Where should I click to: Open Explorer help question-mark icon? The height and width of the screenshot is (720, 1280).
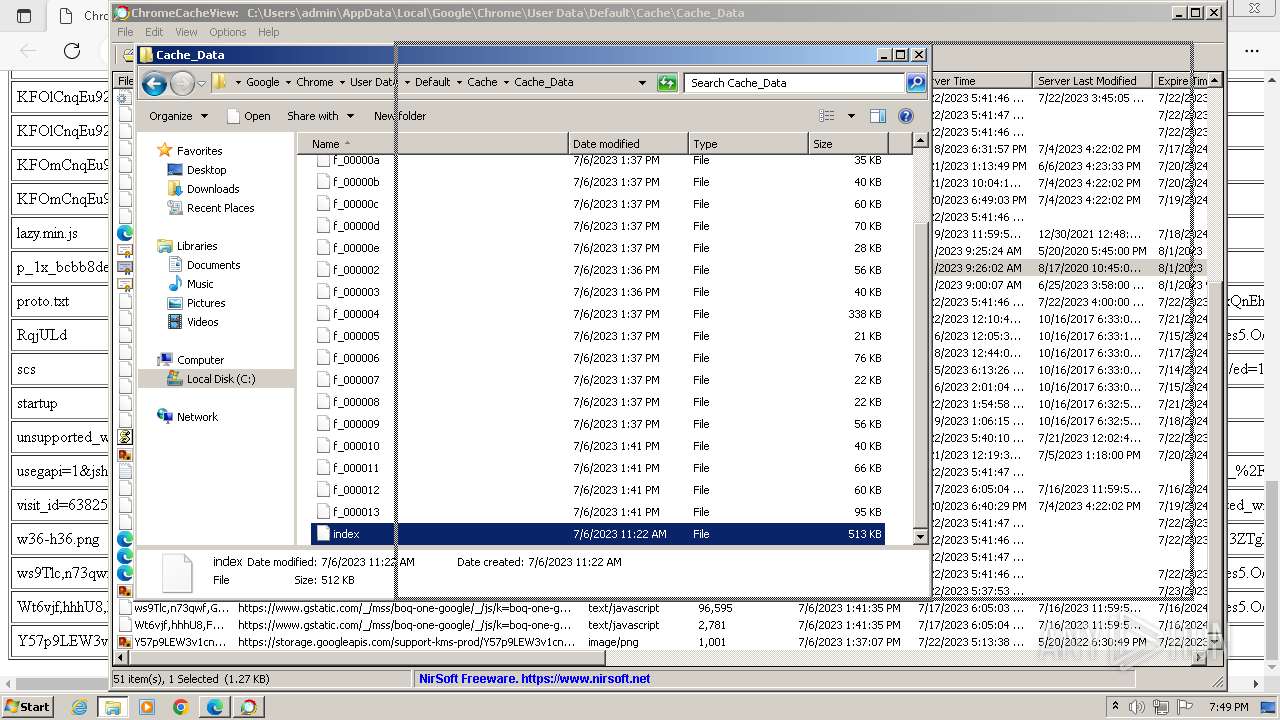coord(906,116)
